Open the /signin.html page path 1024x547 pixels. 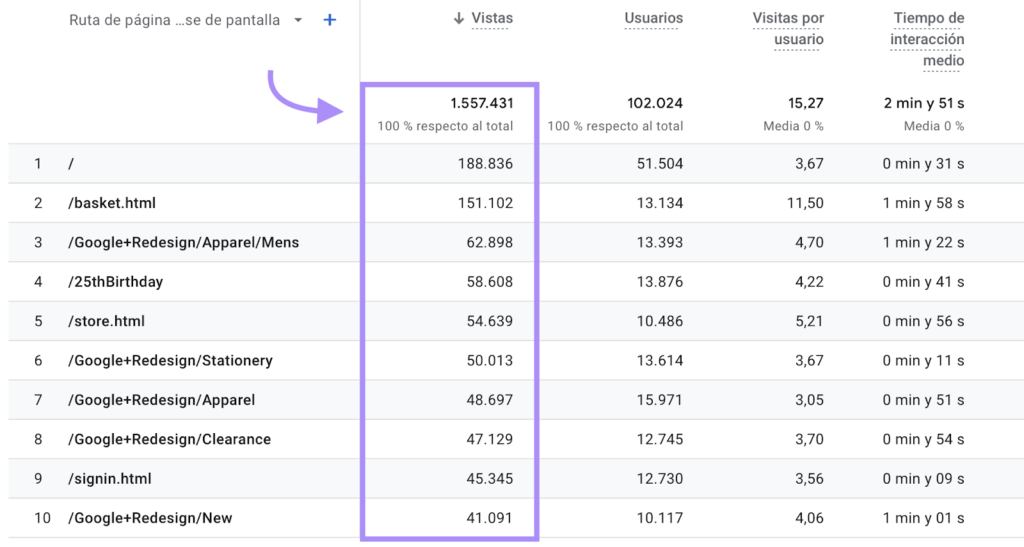110,479
